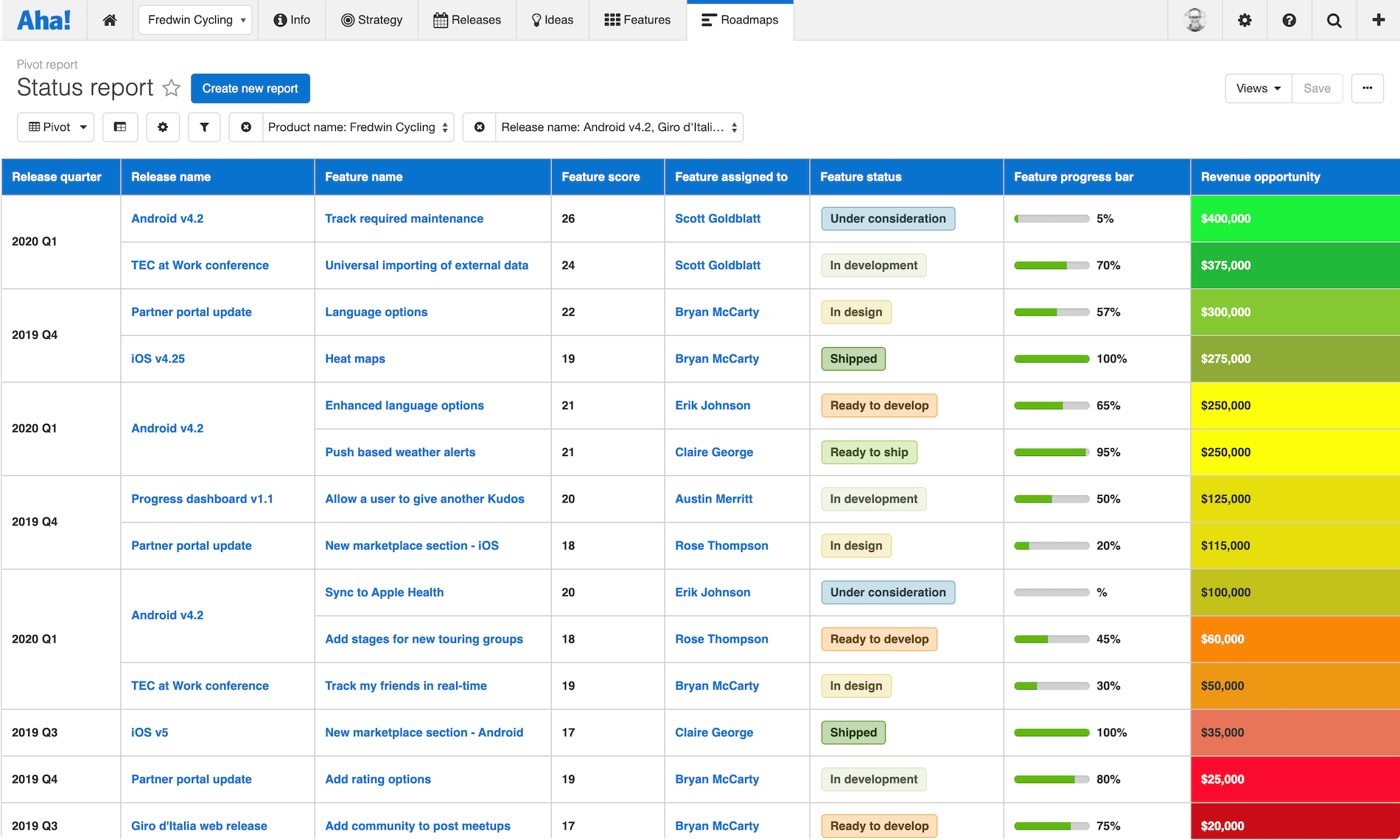Open the Fredwin Cycling product dropdown

(195, 20)
